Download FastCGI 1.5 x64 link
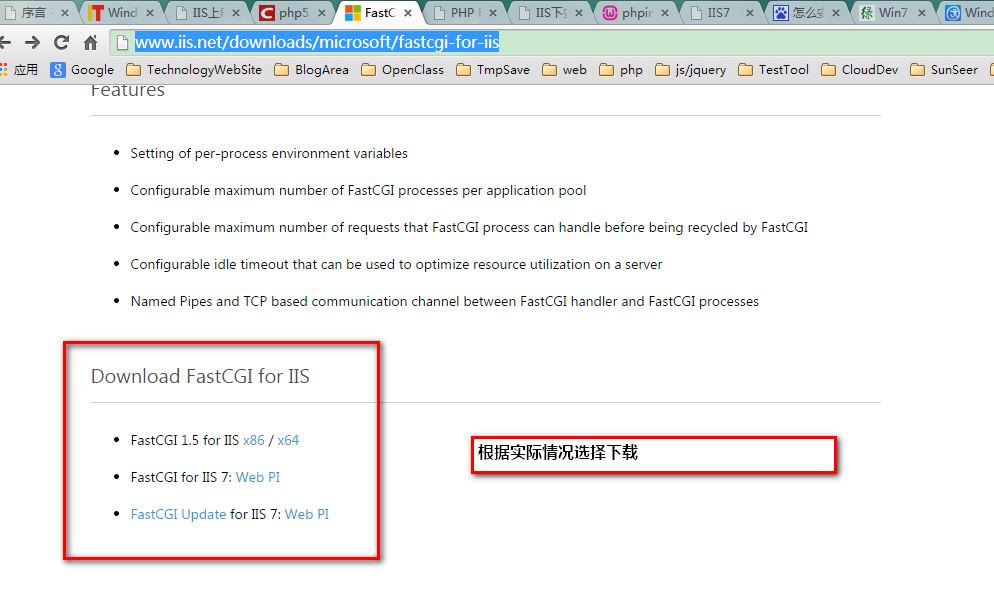Image resolution: width=994 pixels, height=604 pixels. tap(288, 440)
